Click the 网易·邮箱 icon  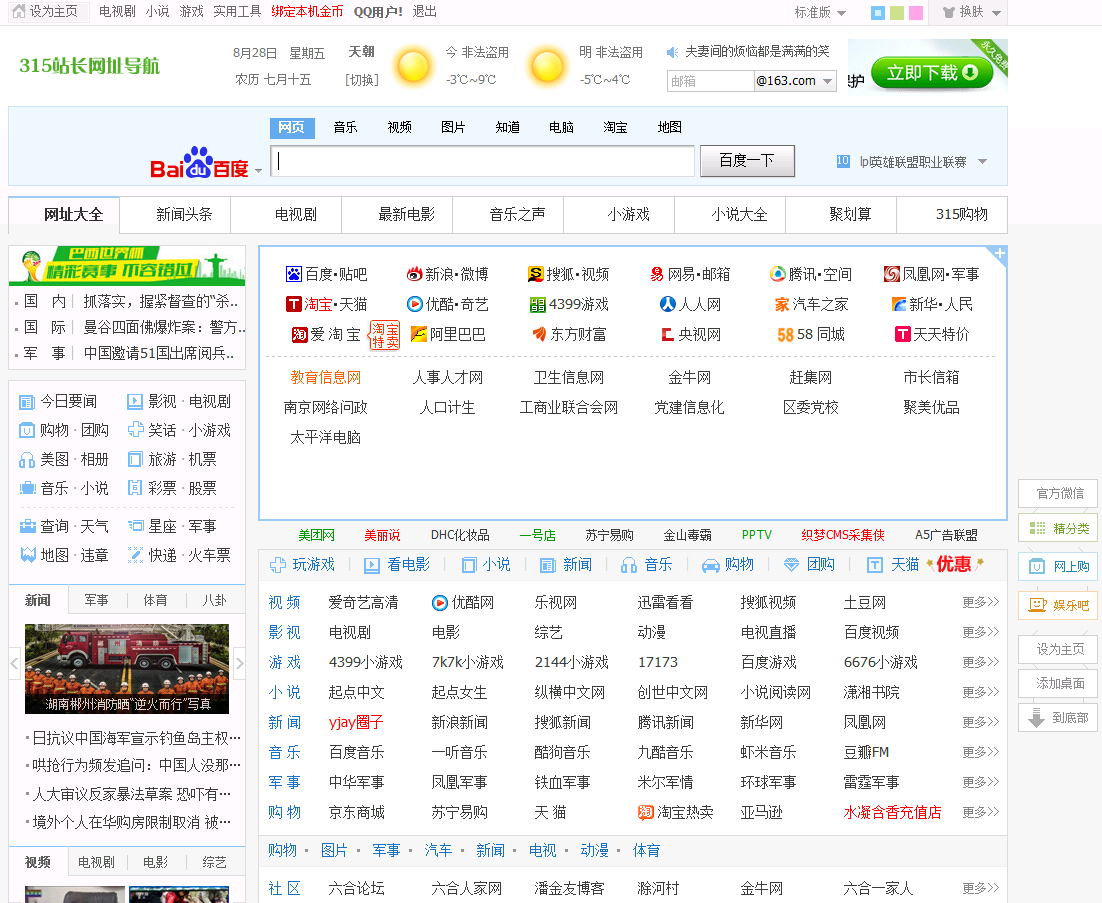tap(657, 274)
